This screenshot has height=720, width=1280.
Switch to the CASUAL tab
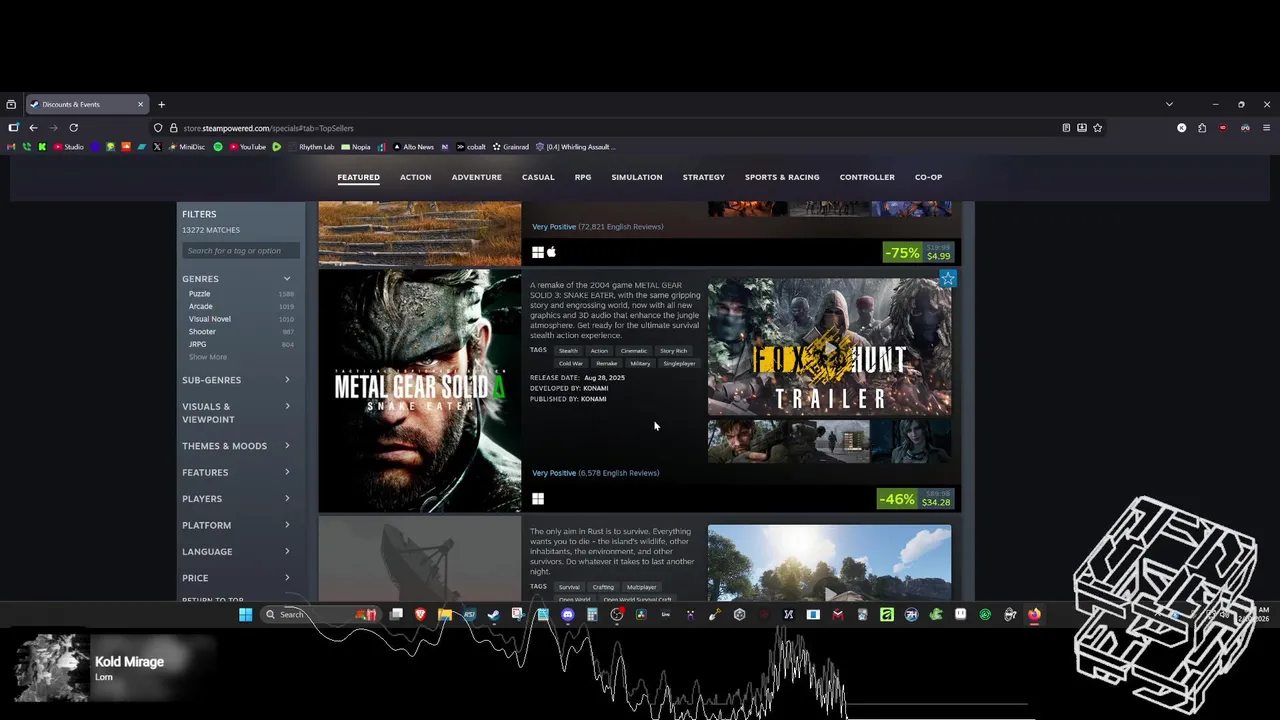point(538,177)
